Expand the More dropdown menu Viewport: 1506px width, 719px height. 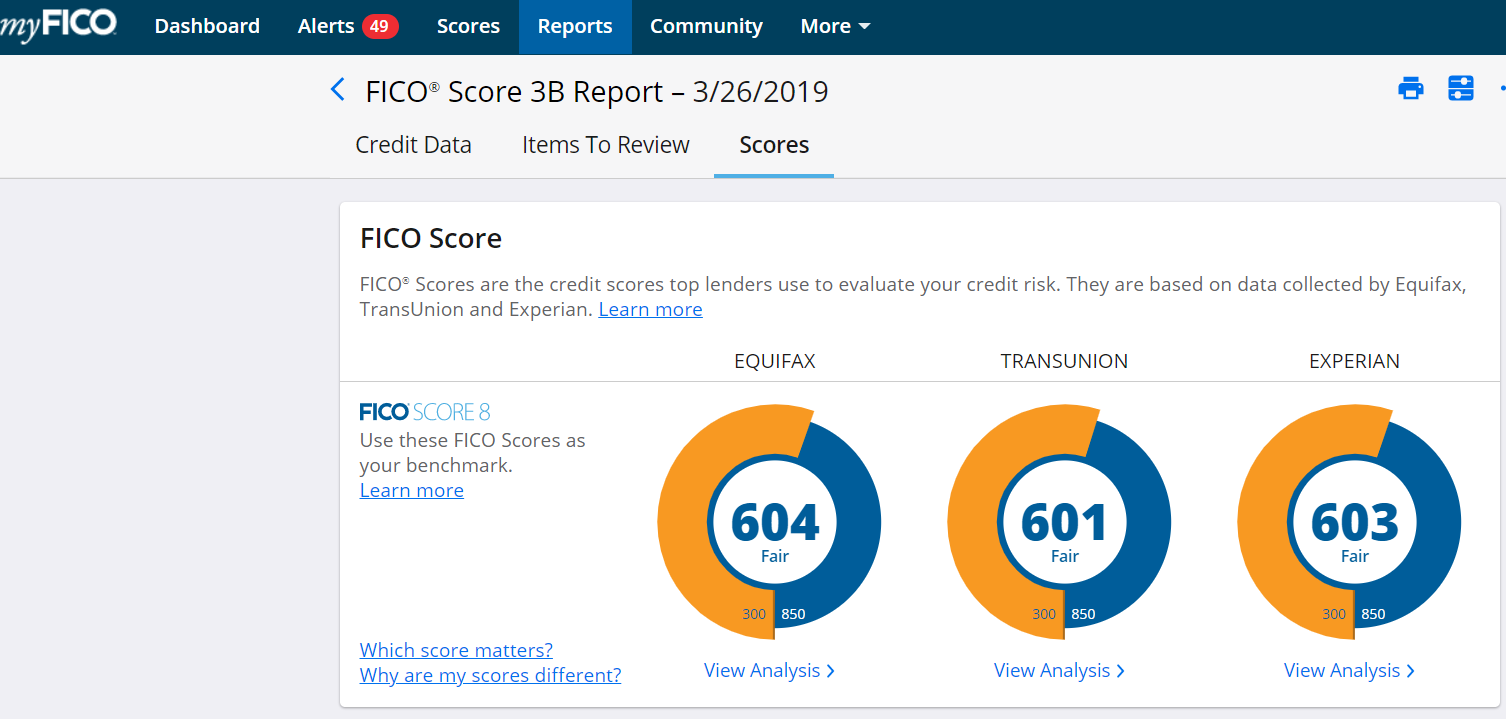(x=835, y=27)
